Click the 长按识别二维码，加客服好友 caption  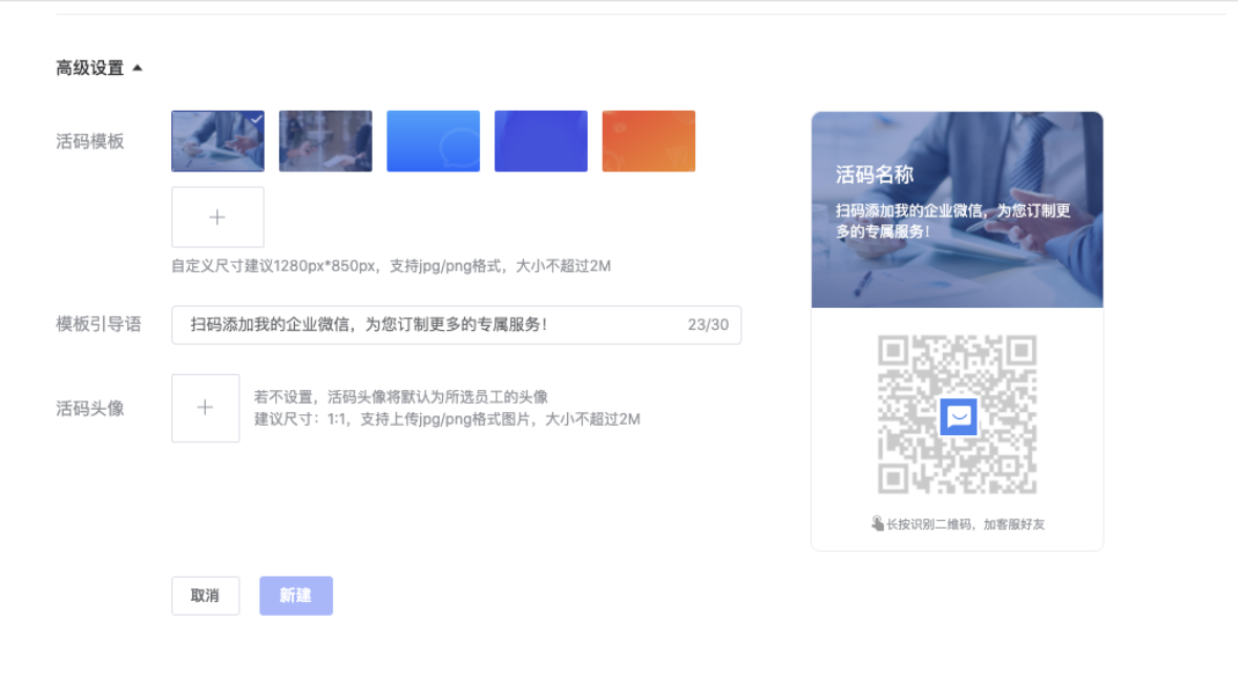[965, 524]
